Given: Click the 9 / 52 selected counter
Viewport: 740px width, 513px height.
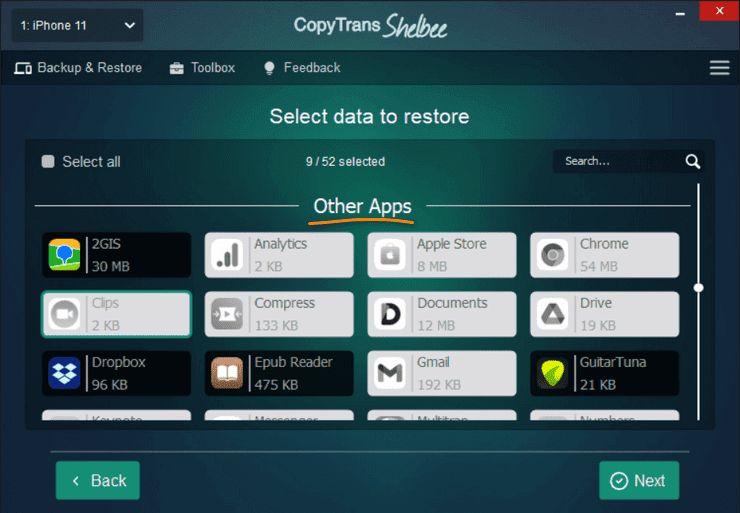Looking at the screenshot, I should coord(345,161).
